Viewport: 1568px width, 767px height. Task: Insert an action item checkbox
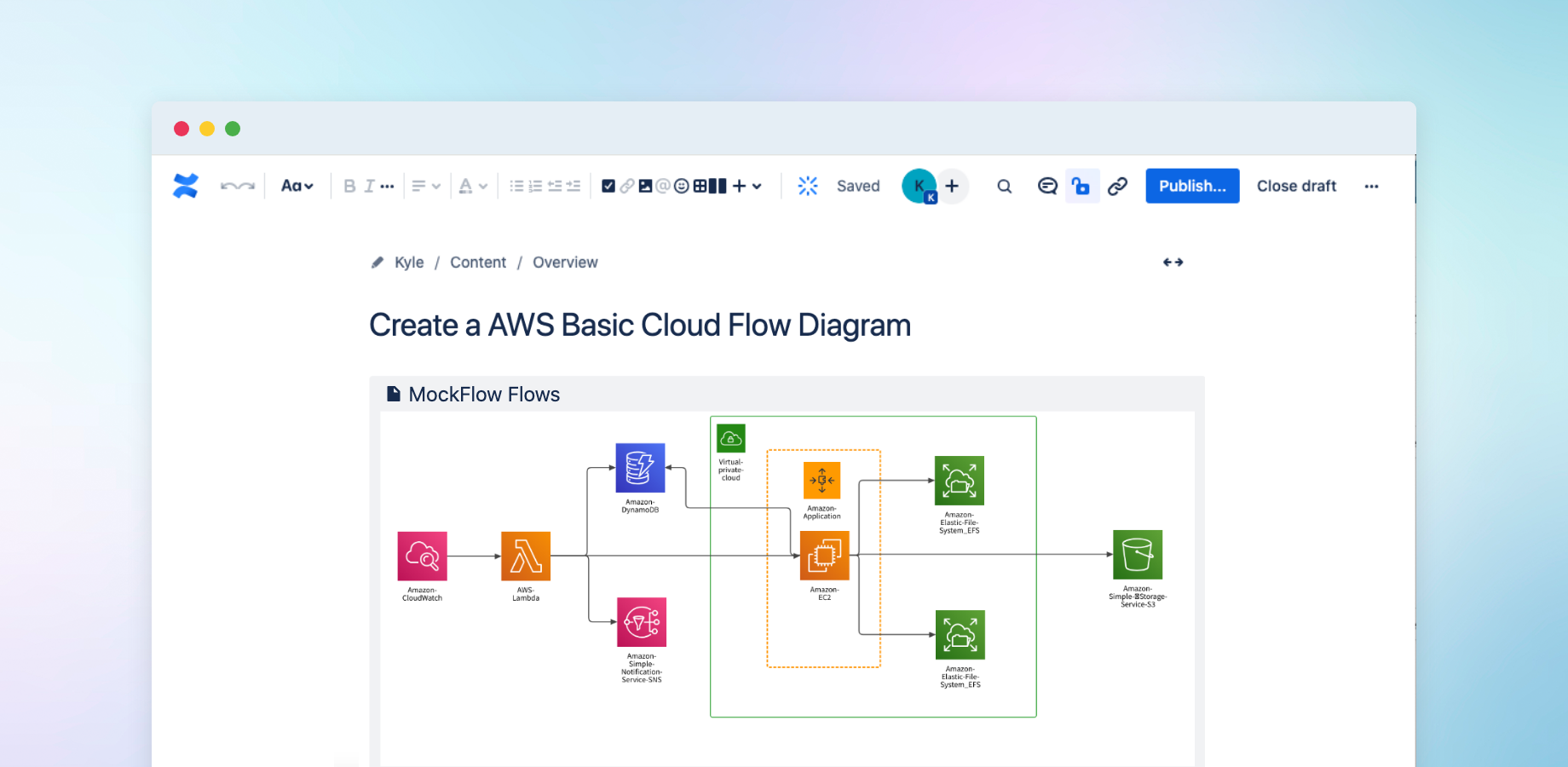tap(608, 186)
